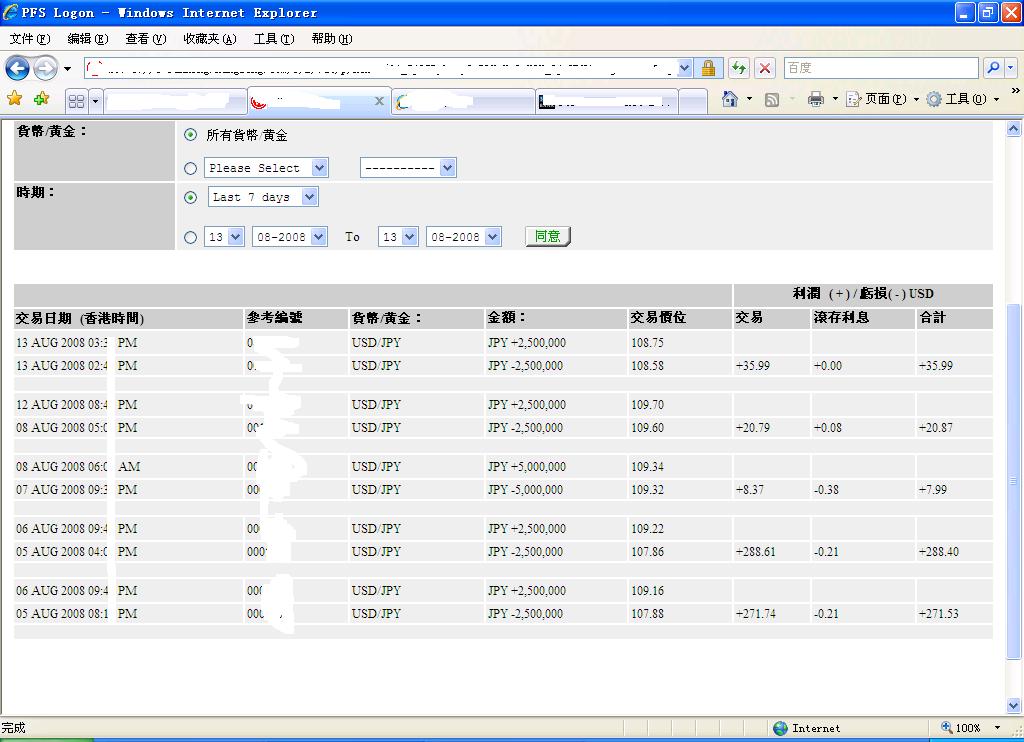Expand the Last 7 days dropdown

pyautogui.click(x=263, y=197)
